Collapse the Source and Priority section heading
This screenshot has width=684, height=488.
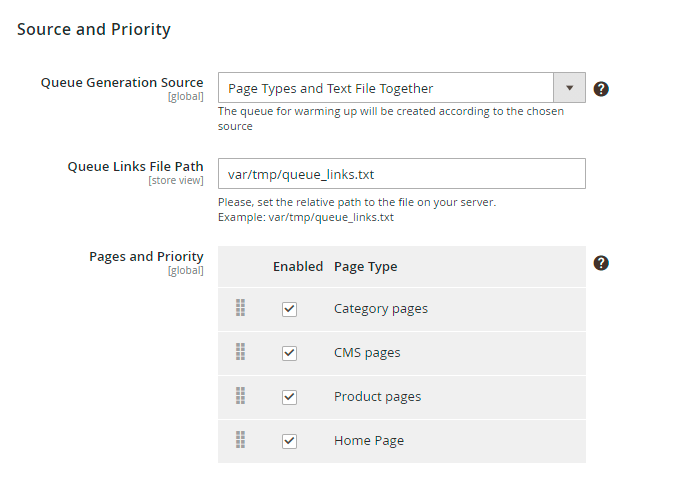point(94,29)
